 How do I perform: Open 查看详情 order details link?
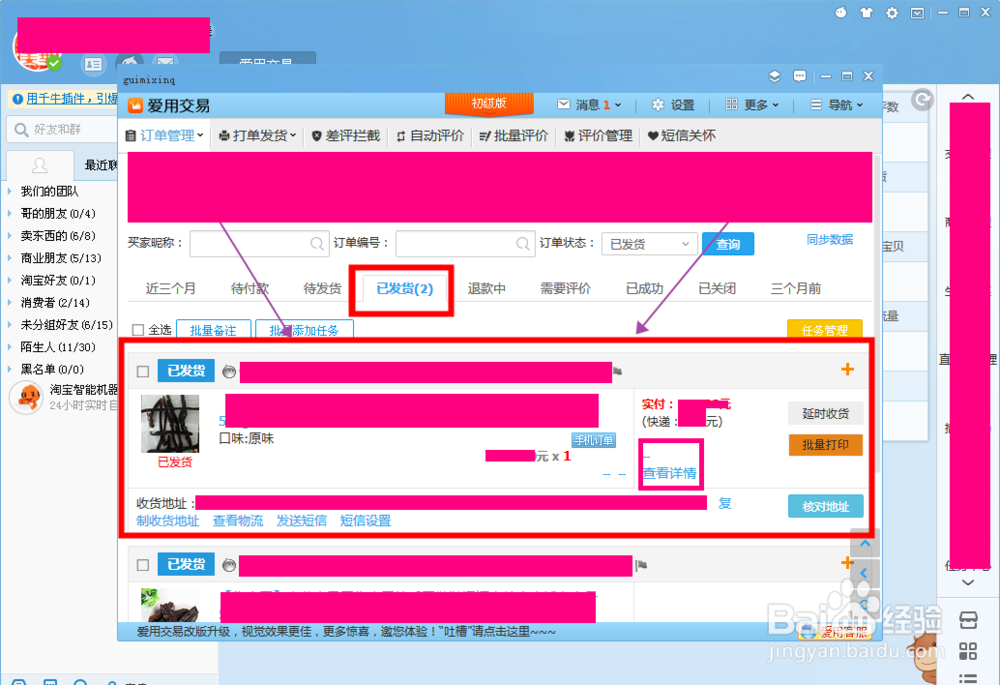point(670,472)
